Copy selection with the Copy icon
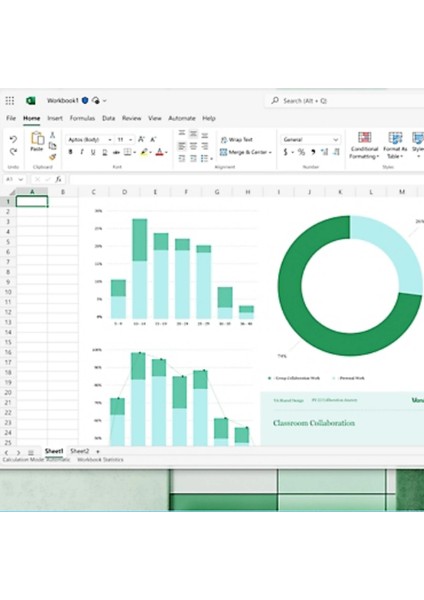The width and height of the screenshot is (424, 600). pyautogui.click(x=52, y=146)
